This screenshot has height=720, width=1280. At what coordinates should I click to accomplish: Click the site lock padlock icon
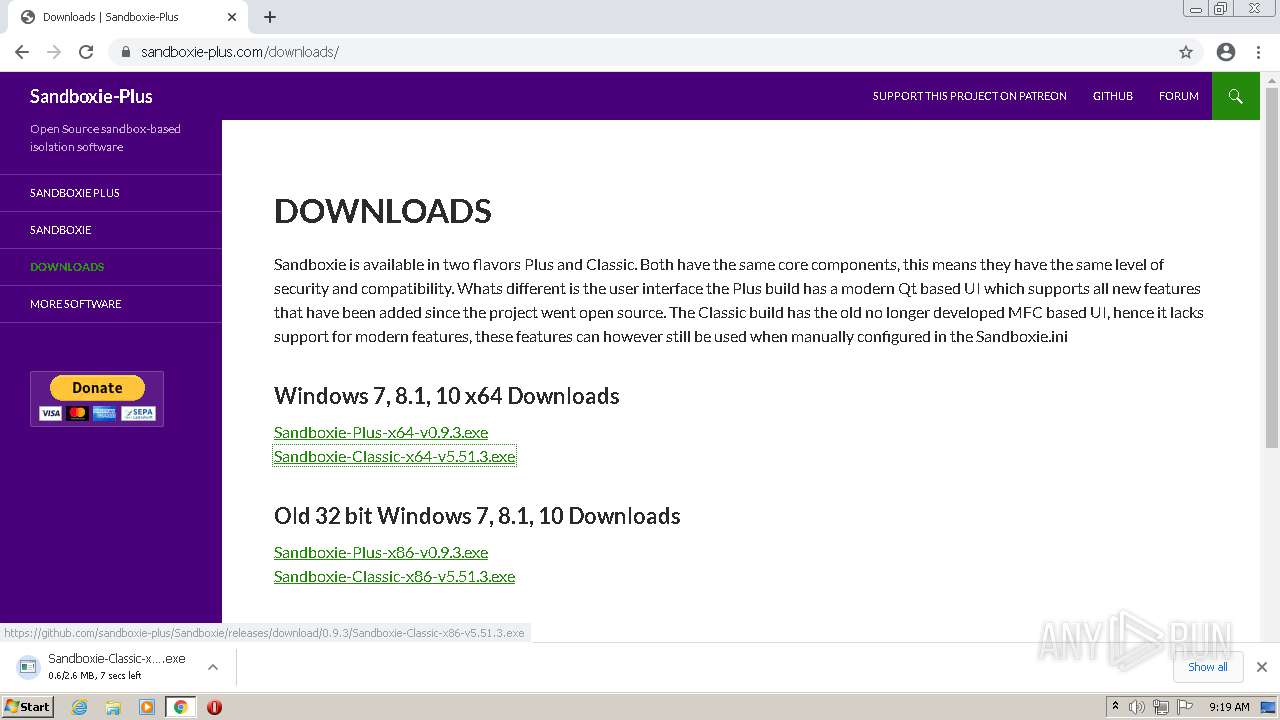tap(126, 52)
